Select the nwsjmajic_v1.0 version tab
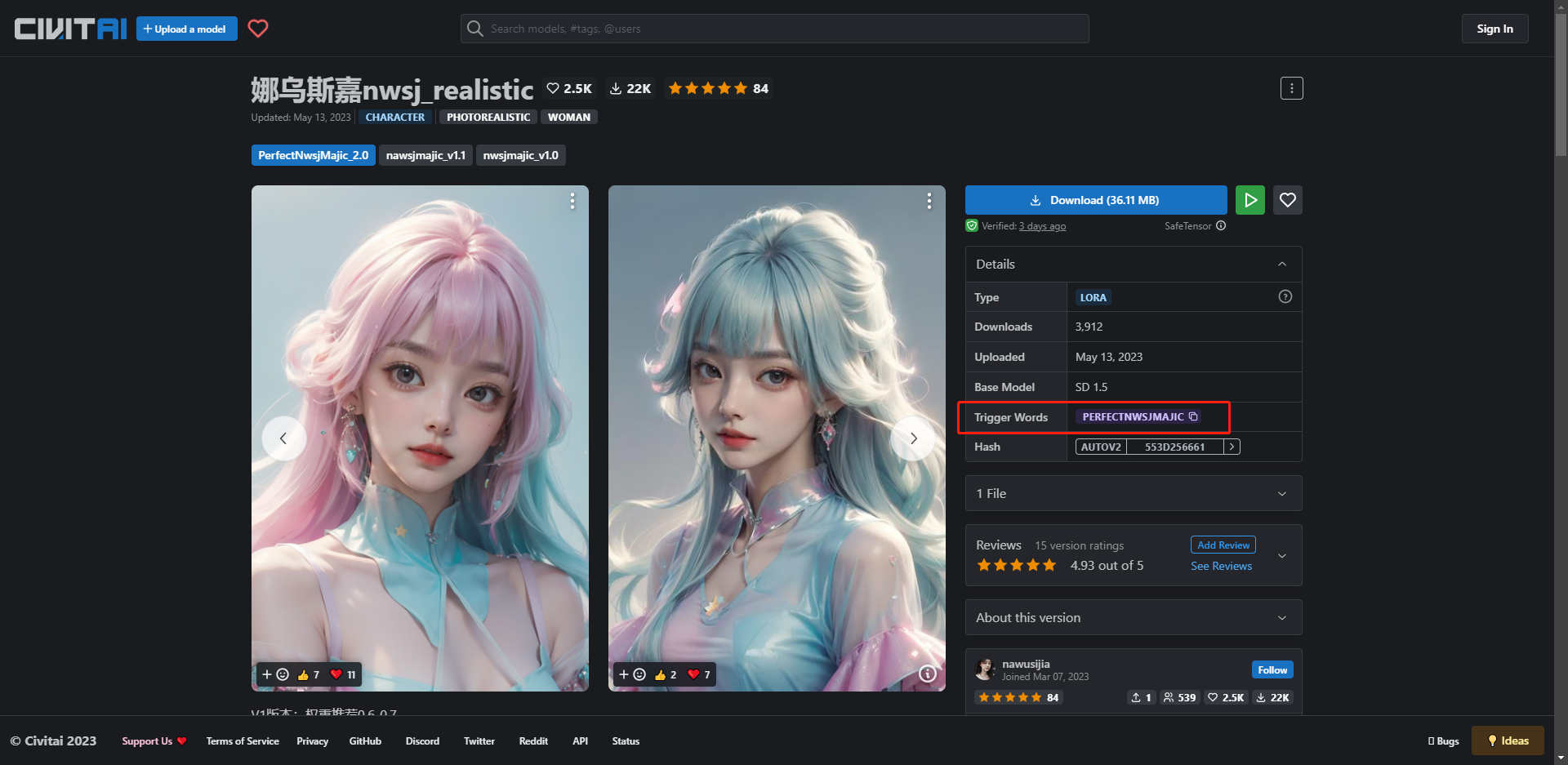Viewport: 1568px width, 765px height. point(520,155)
